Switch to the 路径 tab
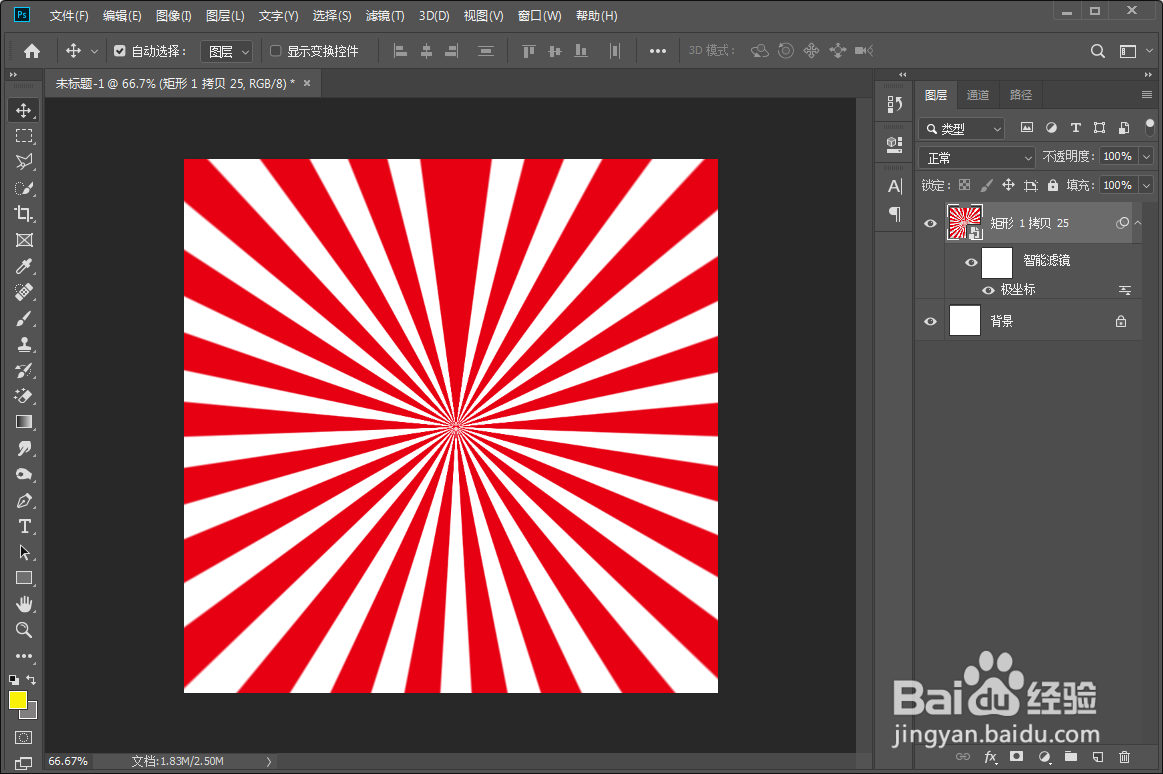 pos(1021,95)
